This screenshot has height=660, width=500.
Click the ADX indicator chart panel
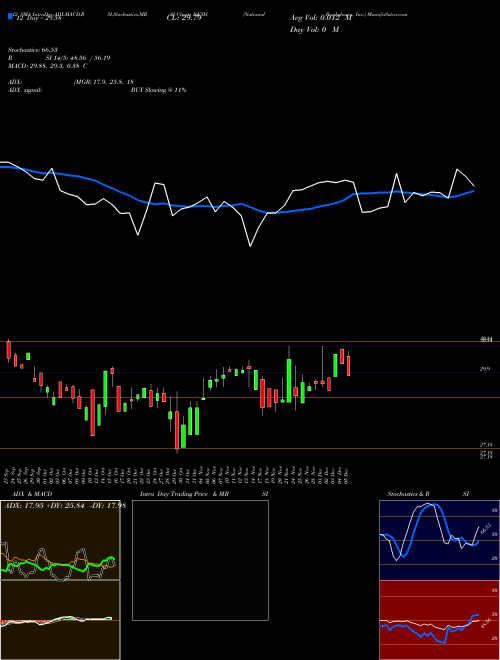(60, 540)
